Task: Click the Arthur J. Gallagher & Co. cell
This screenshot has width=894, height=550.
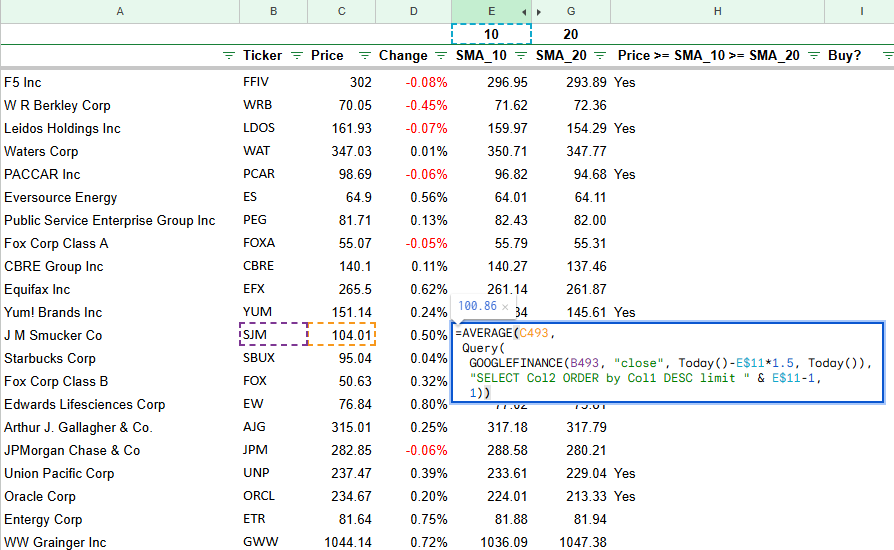Action: (x=120, y=427)
